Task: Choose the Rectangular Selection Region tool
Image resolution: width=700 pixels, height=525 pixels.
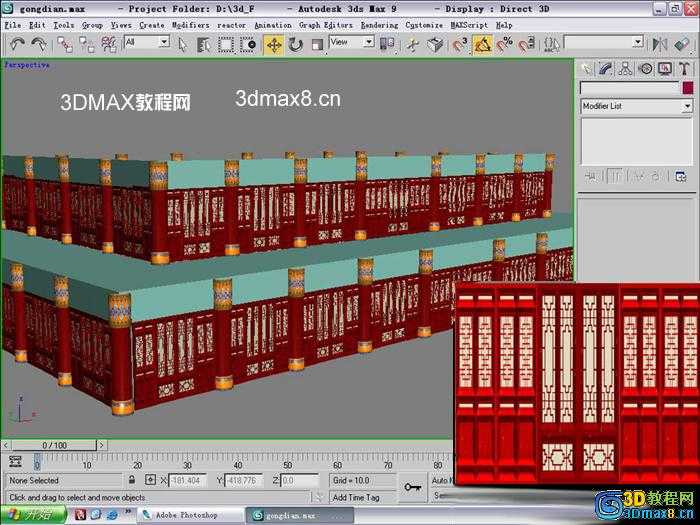Action: pyautogui.click(x=225, y=45)
